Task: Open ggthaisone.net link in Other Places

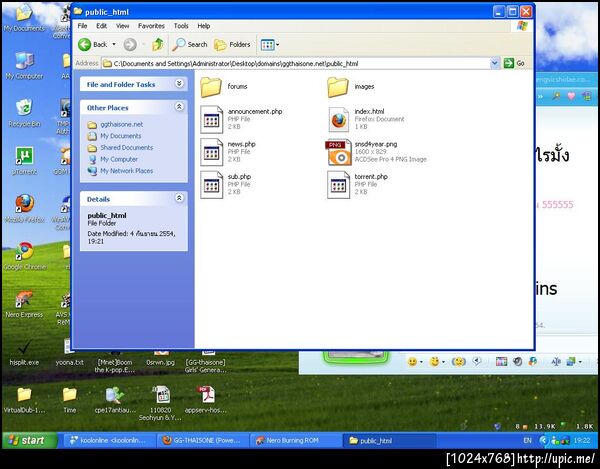Action: tap(122, 124)
